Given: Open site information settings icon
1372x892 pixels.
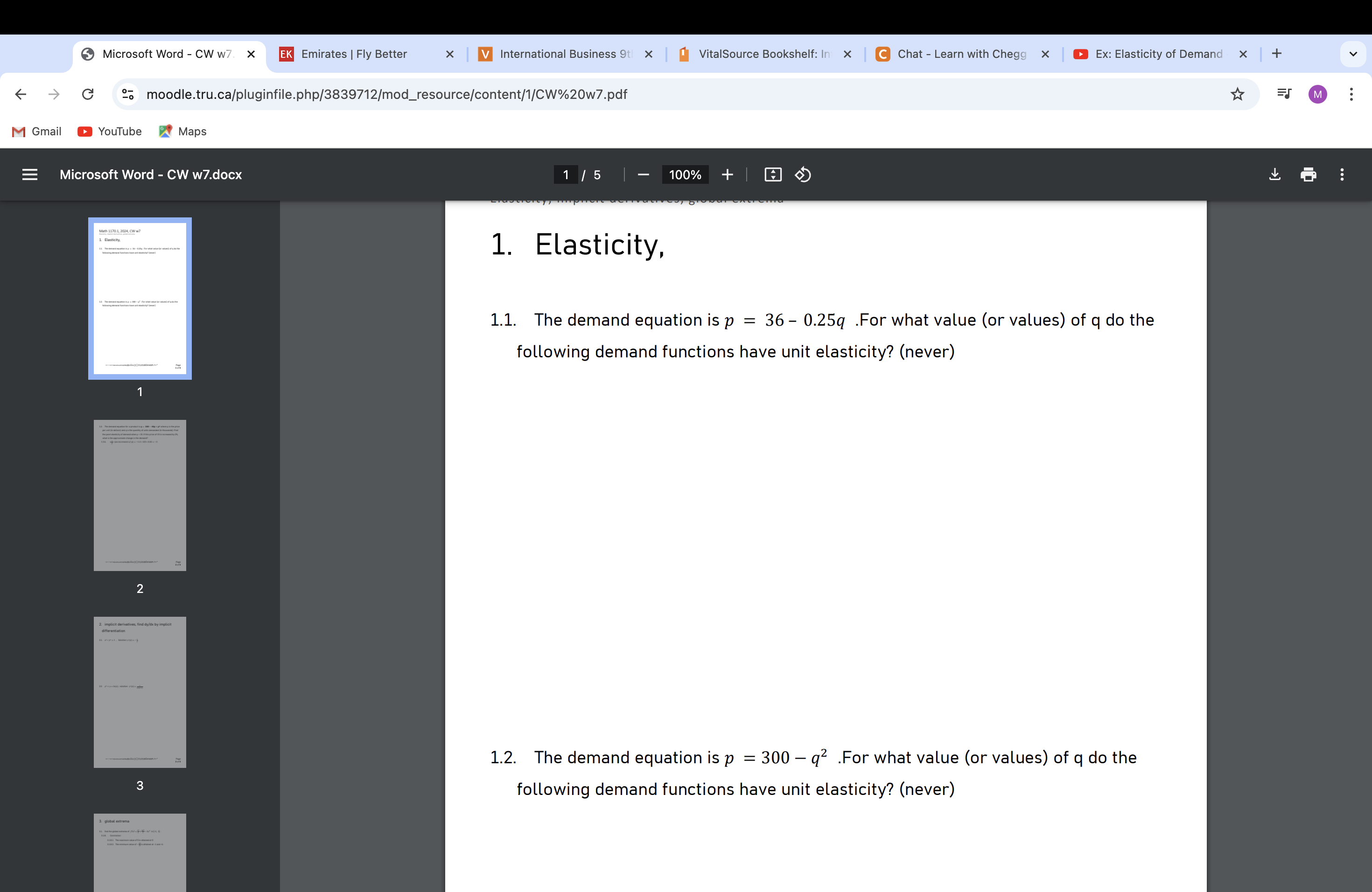Looking at the screenshot, I should [127, 94].
